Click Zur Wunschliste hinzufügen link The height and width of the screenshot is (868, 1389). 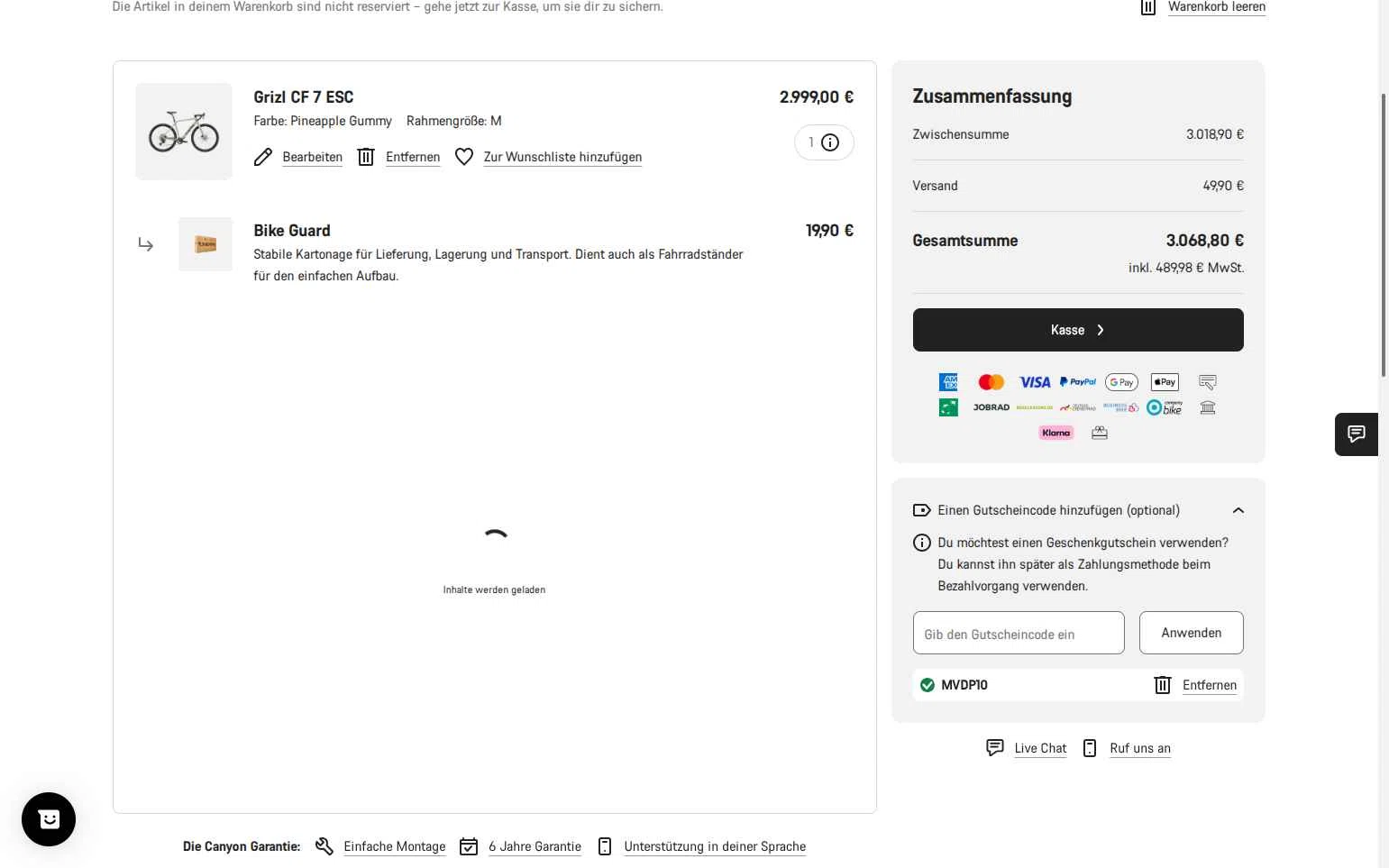coord(562,157)
